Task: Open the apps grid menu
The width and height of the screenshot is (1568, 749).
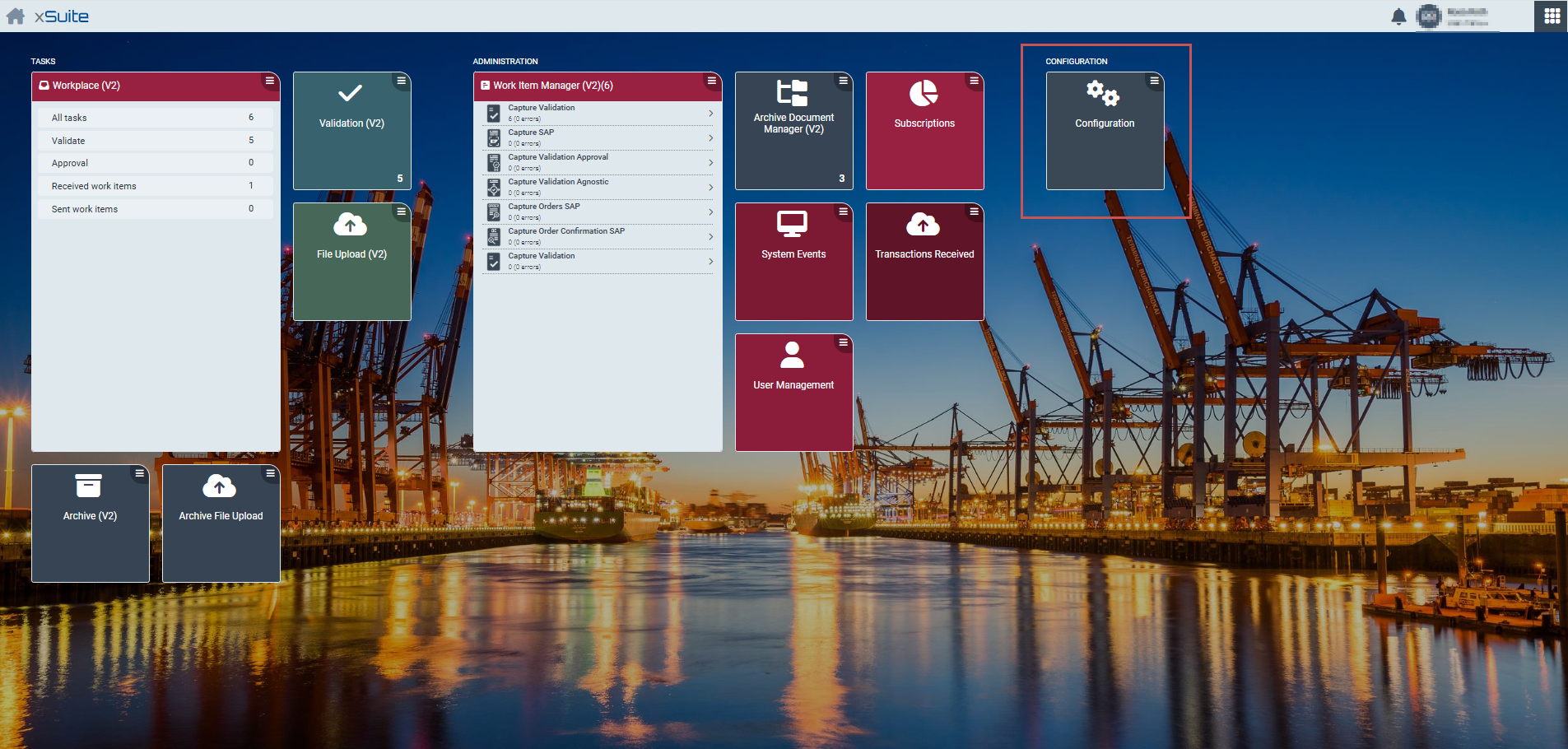Action: (x=1552, y=16)
